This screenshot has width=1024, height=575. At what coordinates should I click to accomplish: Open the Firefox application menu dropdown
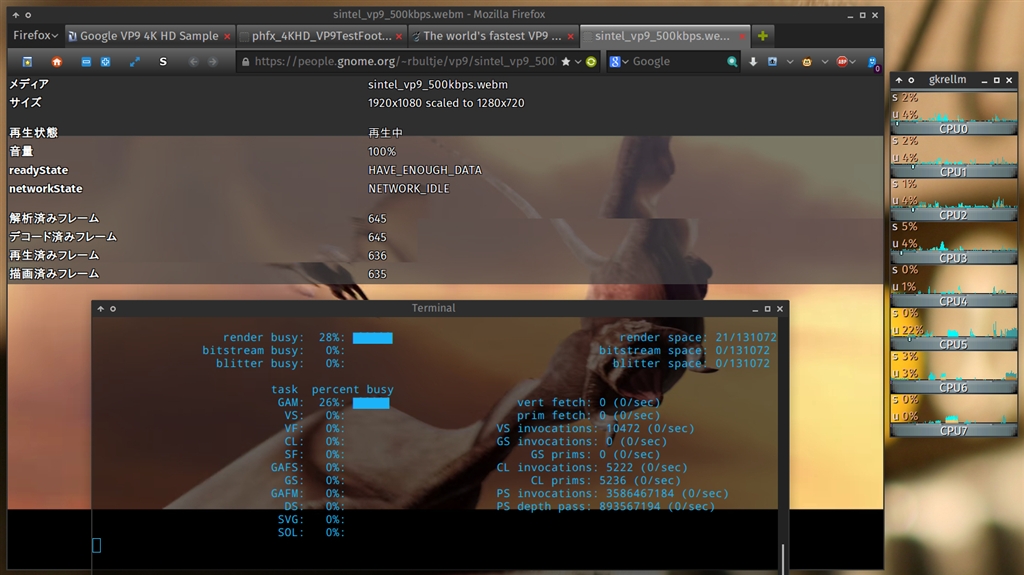click(35, 36)
